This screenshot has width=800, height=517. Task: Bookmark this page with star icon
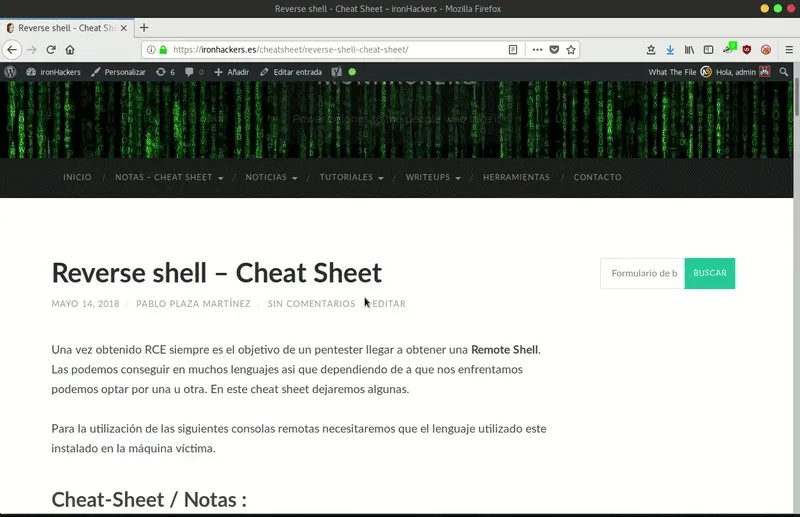[x=571, y=49]
